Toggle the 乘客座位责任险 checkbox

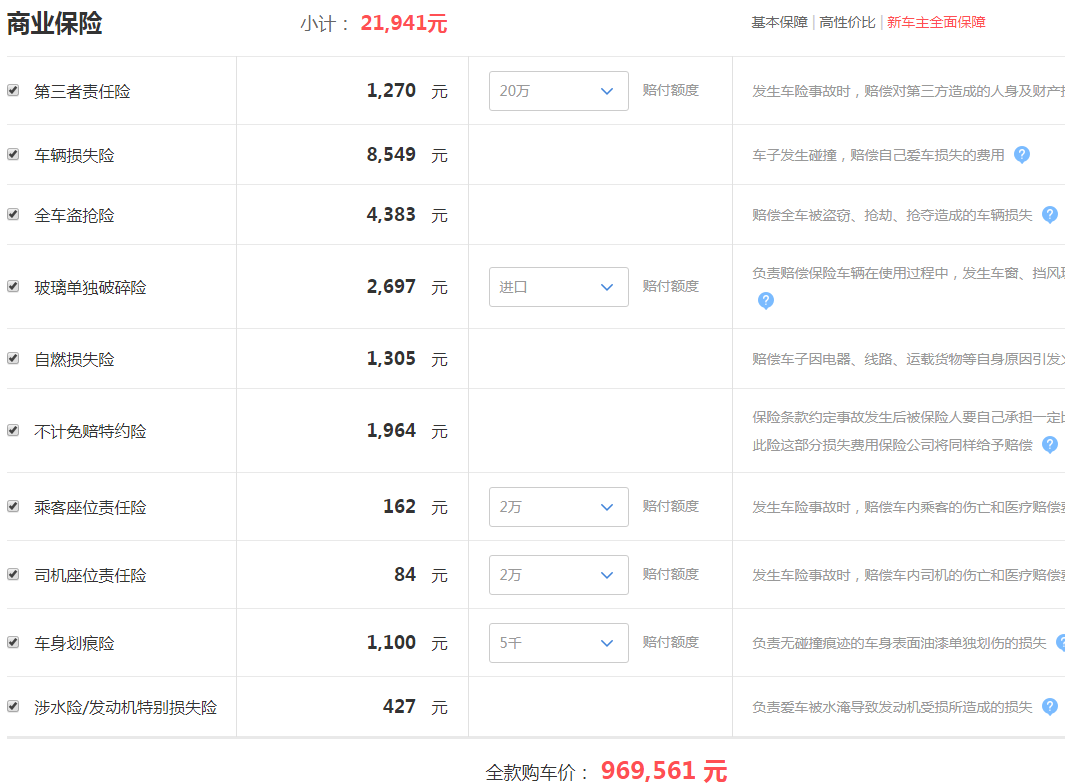(13, 507)
